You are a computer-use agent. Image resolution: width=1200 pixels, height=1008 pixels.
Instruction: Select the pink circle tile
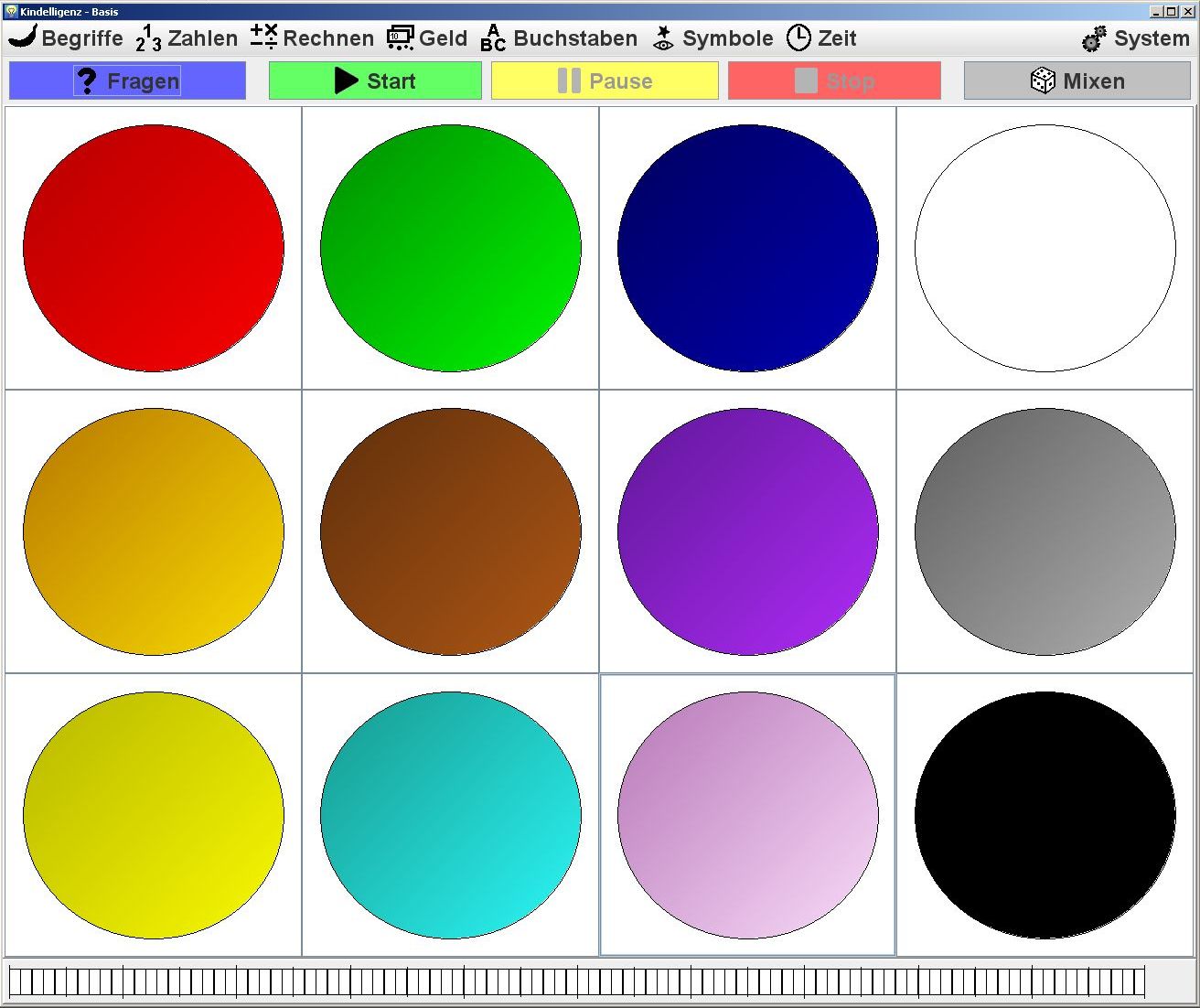tap(748, 815)
